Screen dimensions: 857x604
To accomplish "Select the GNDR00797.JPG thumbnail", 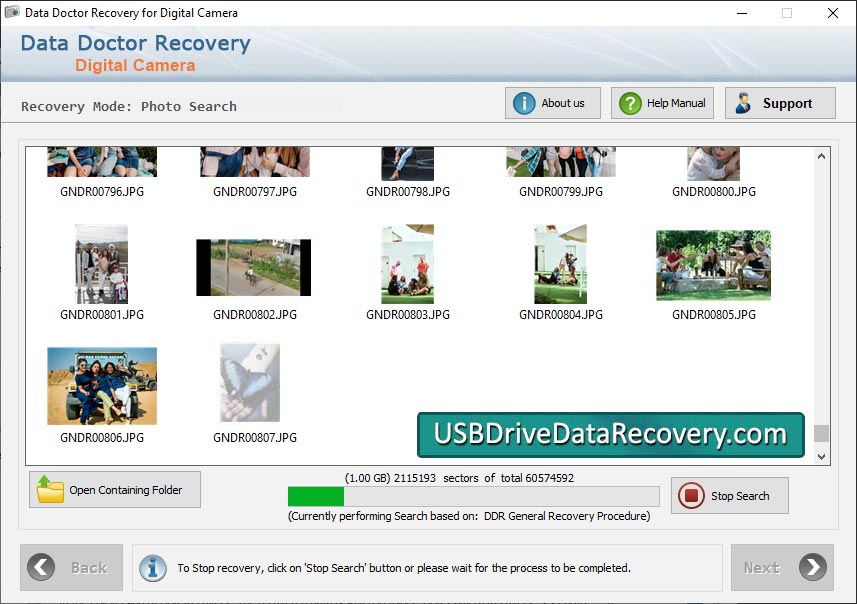I will [255, 162].
